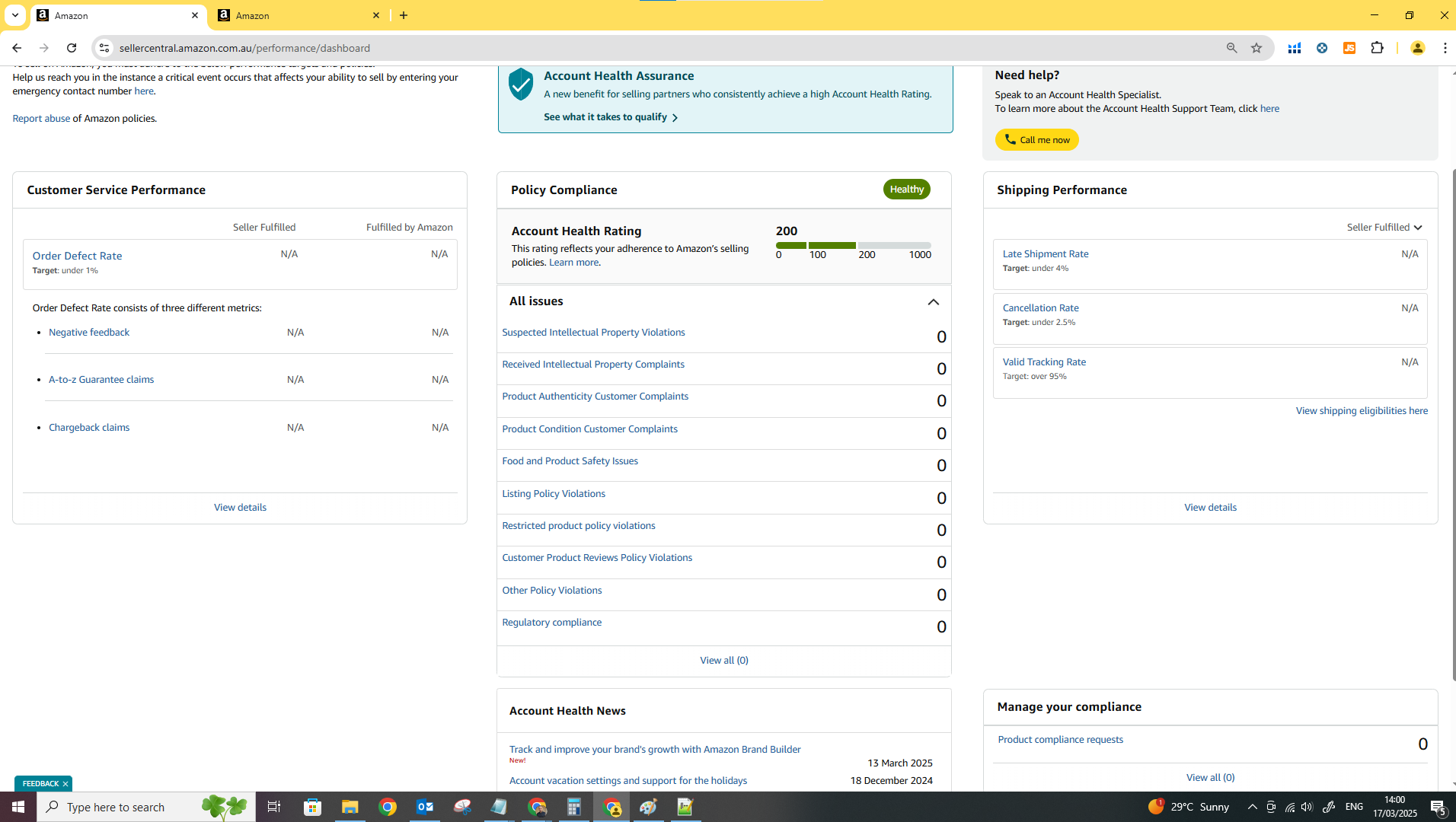Open the zoom indicator in address bar

coord(1231,48)
